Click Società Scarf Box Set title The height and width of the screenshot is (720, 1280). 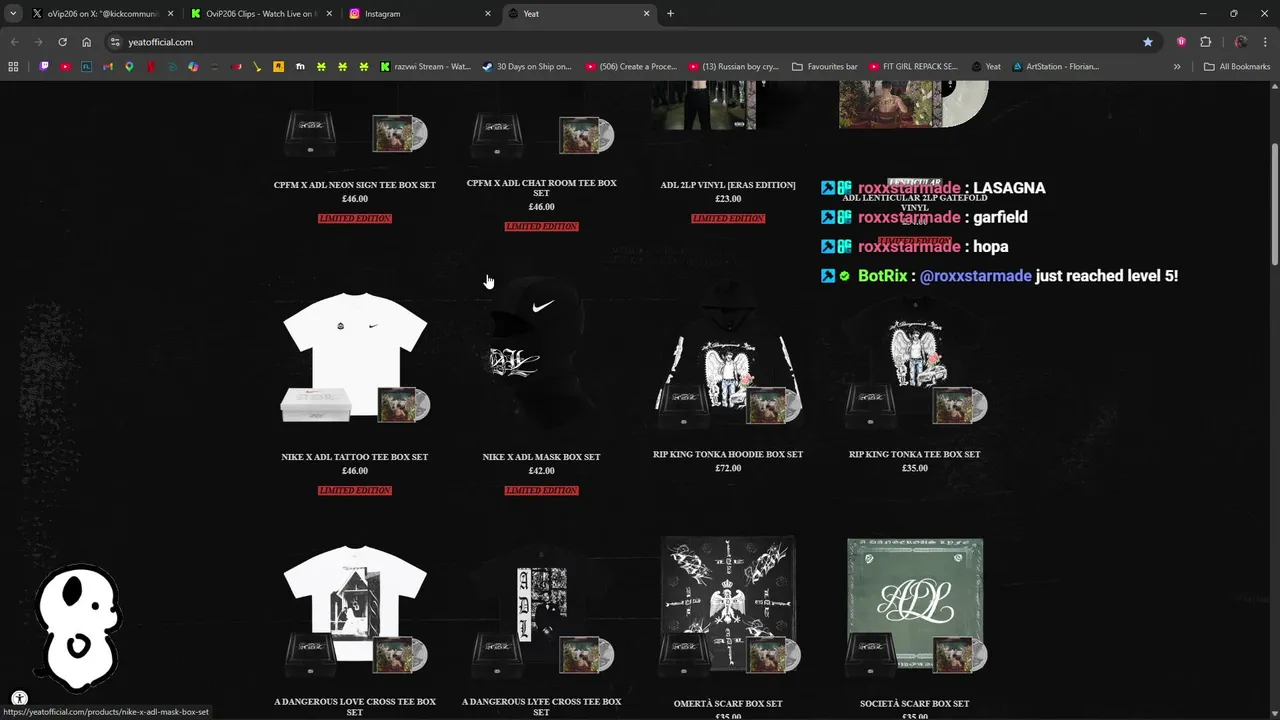pos(915,704)
